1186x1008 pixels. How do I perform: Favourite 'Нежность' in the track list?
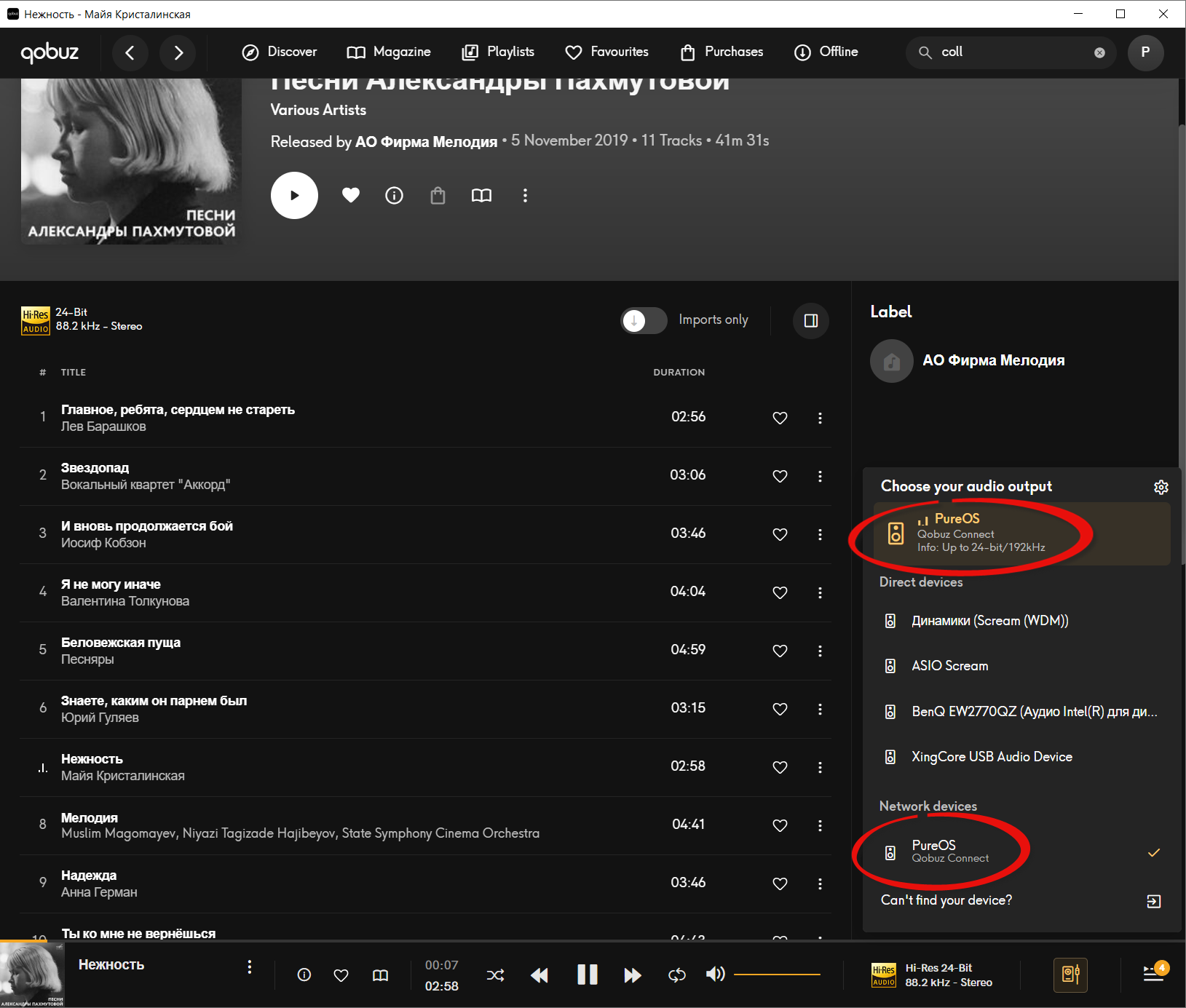tap(780, 767)
